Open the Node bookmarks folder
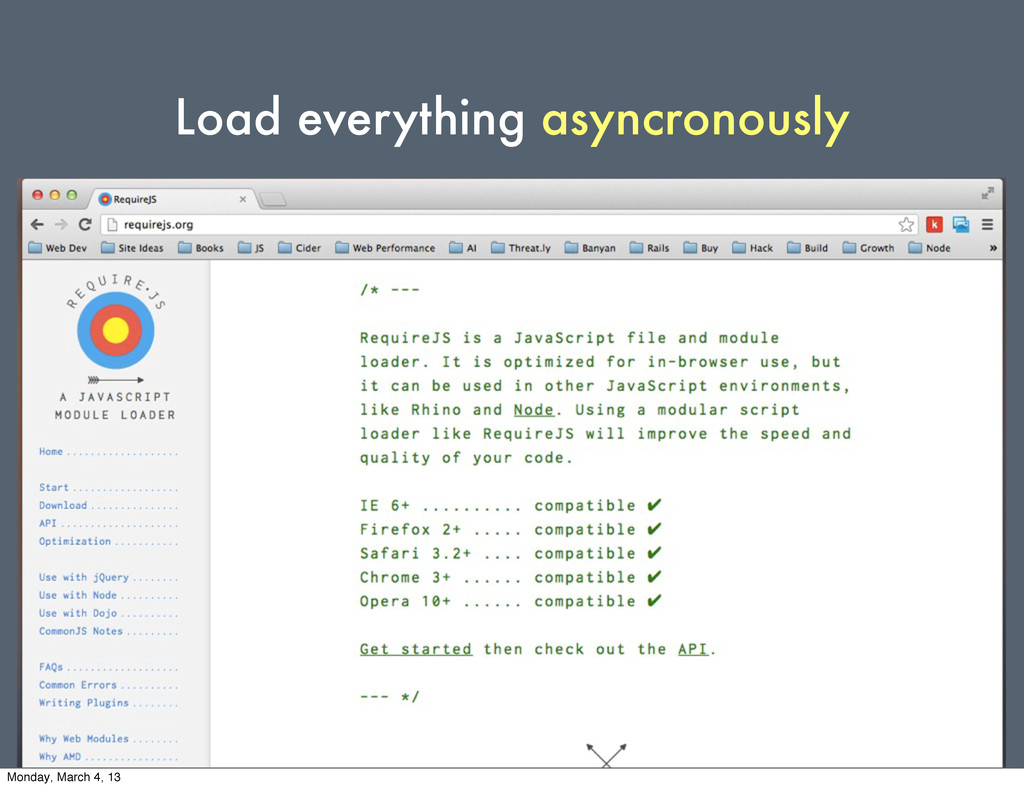1024x788 pixels. [x=930, y=248]
